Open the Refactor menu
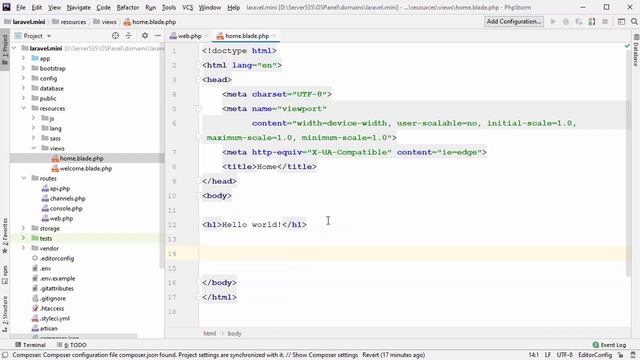 click(x=128, y=7)
